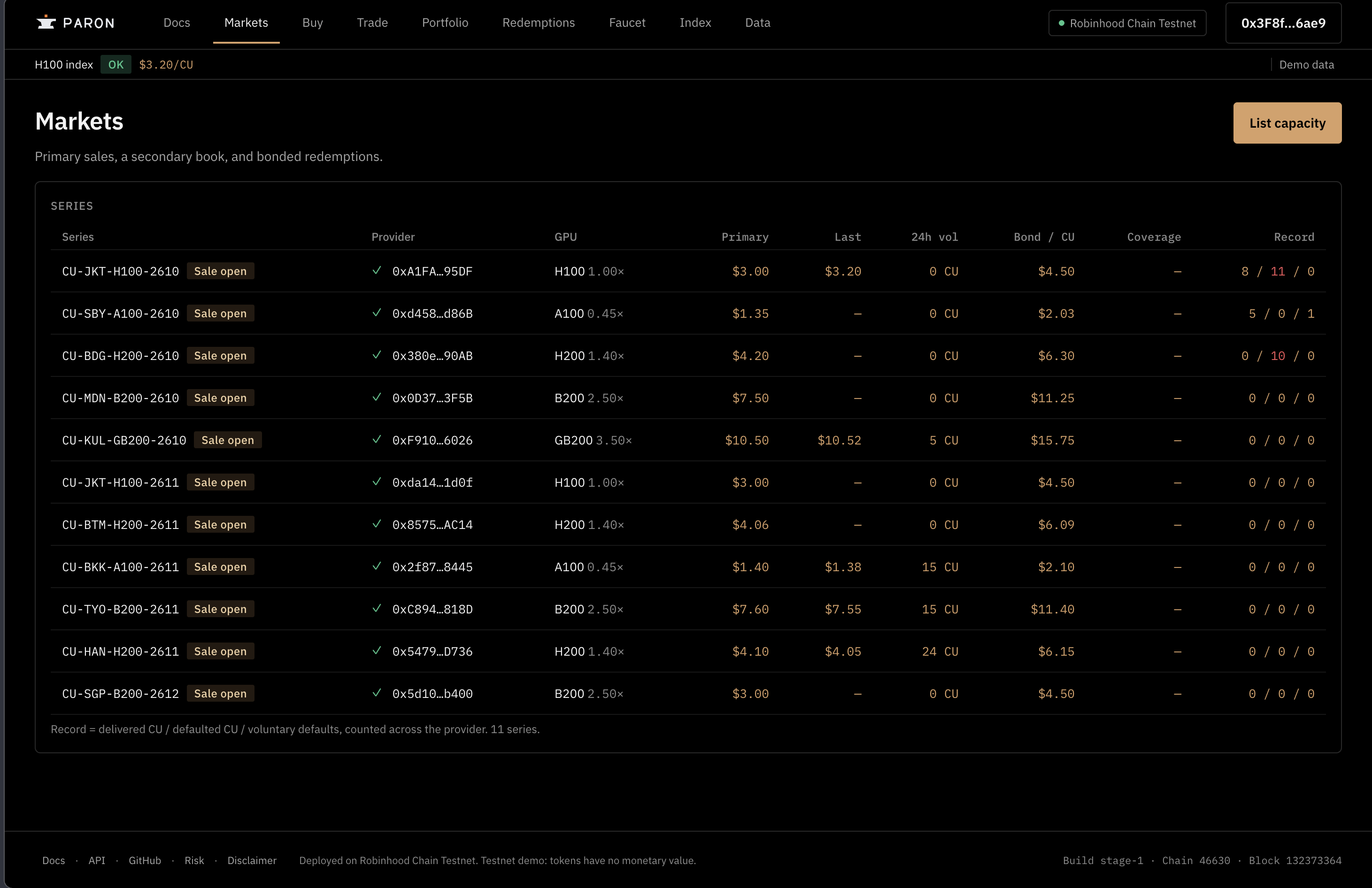Select series CU-KUL-GB200-2610

point(124,440)
